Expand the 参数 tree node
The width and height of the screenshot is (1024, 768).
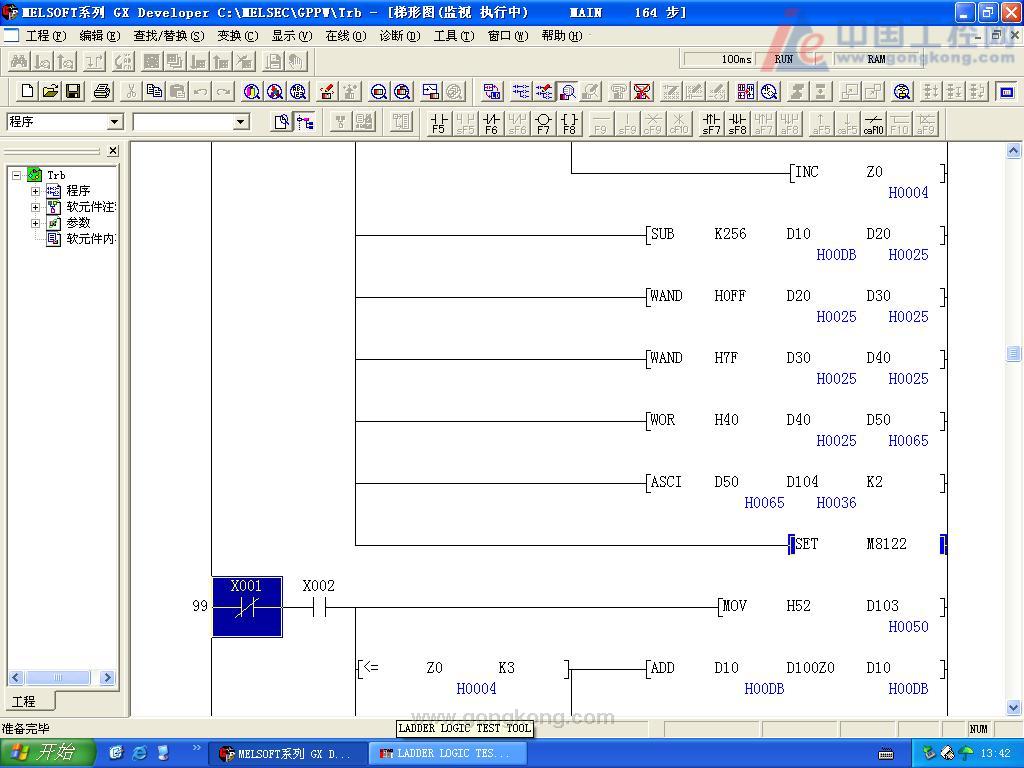point(36,223)
